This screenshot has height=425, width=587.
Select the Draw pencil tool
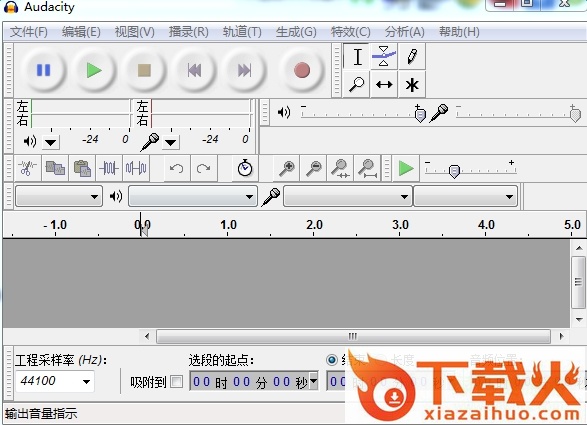tap(412, 57)
